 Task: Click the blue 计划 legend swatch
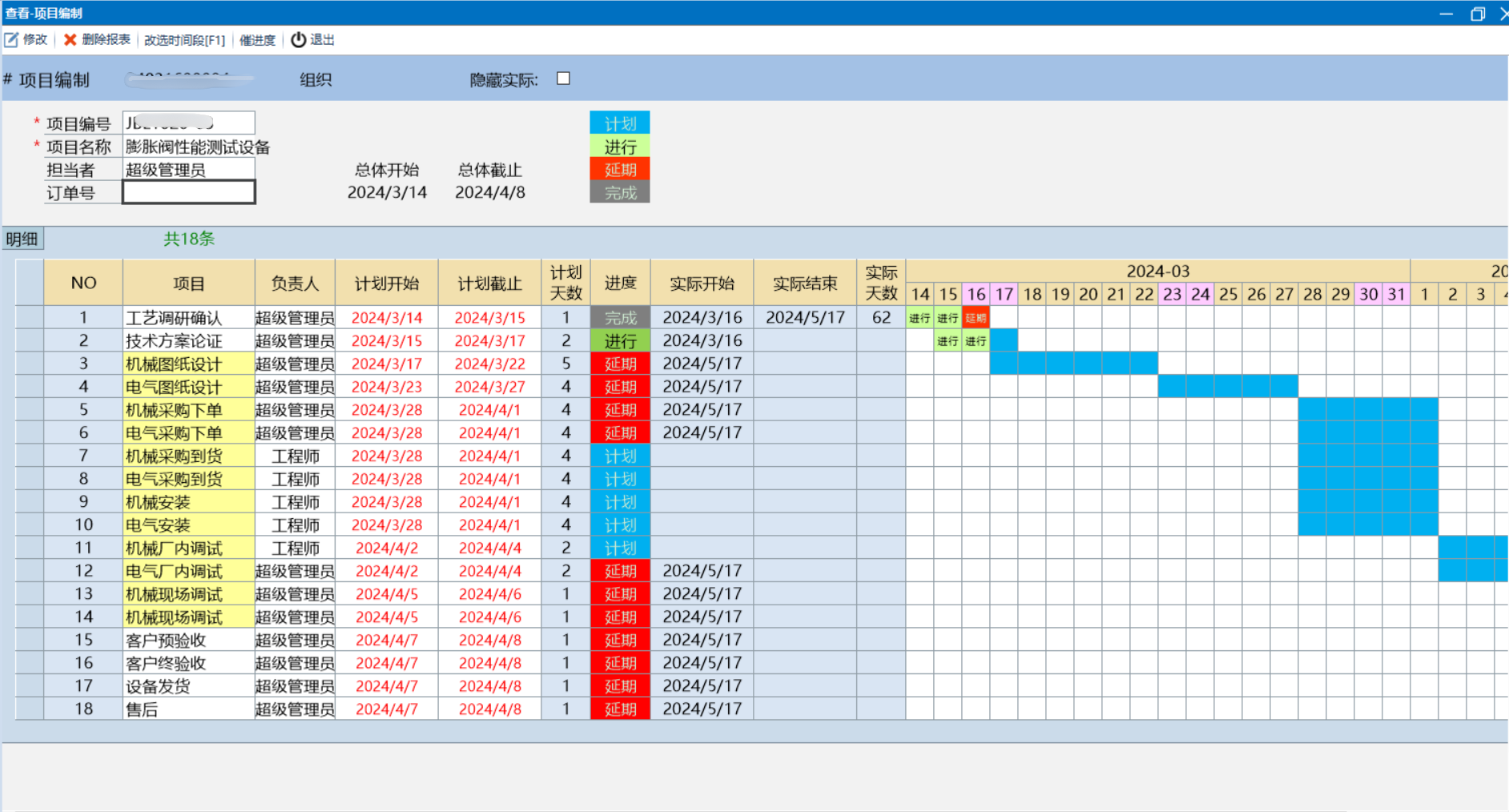point(619,123)
